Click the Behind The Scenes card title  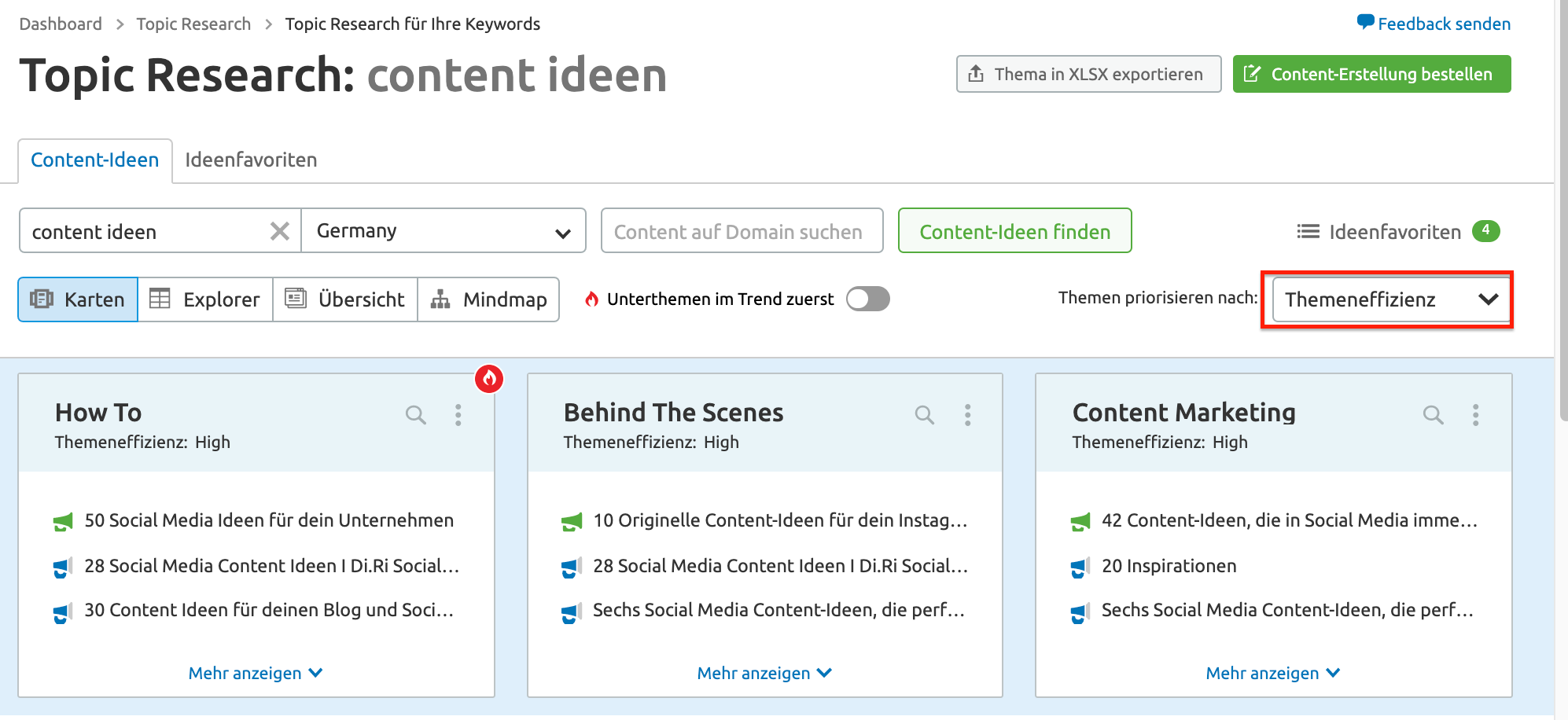point(673,413)
